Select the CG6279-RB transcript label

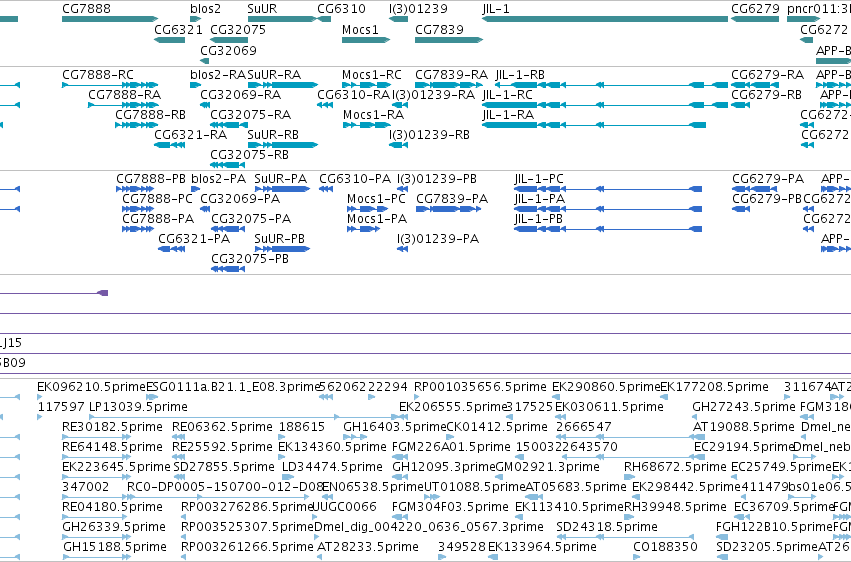click(x=766, y=94)
